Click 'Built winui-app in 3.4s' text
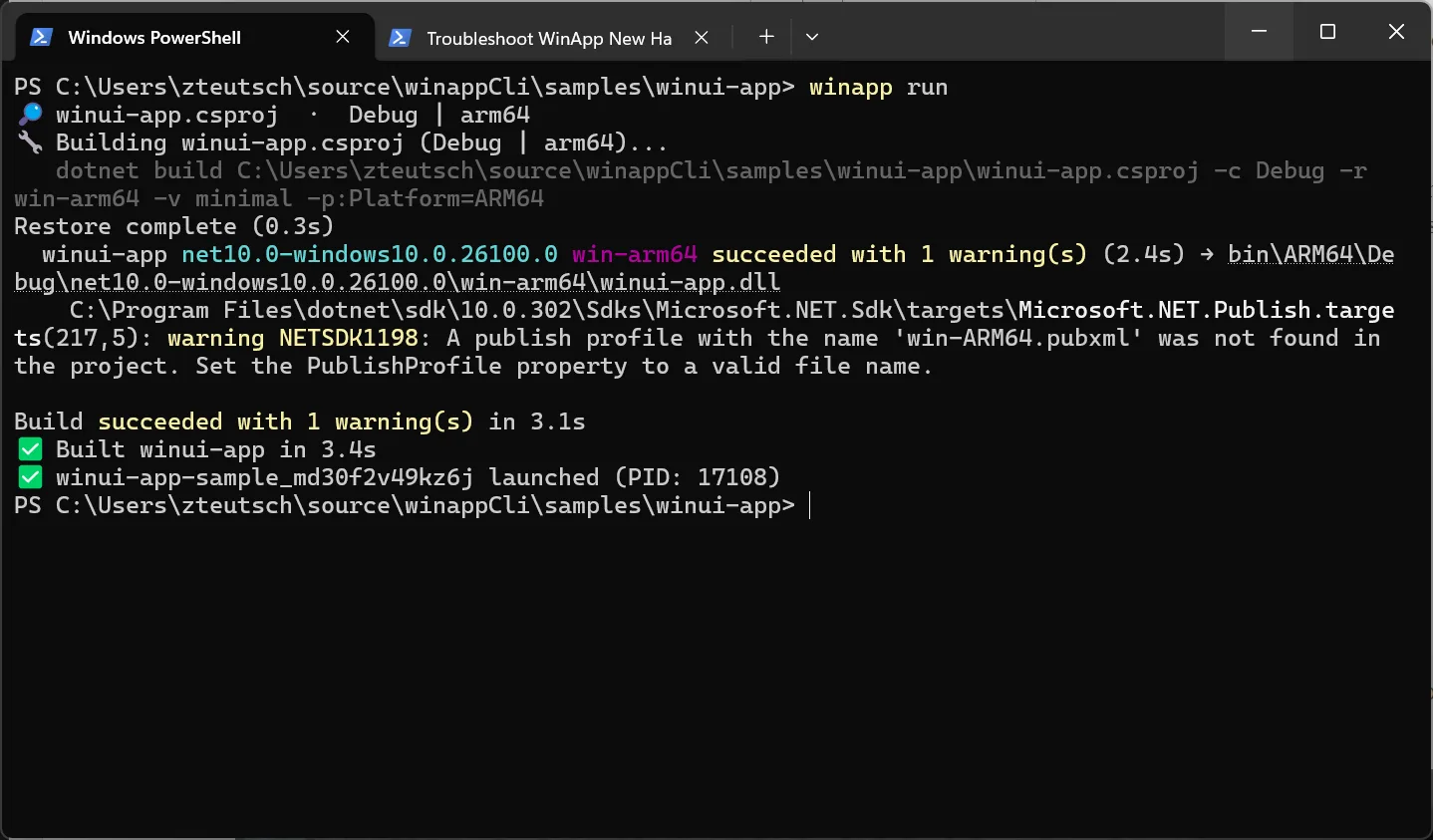 pyautogui.click(x=216, y=449)
